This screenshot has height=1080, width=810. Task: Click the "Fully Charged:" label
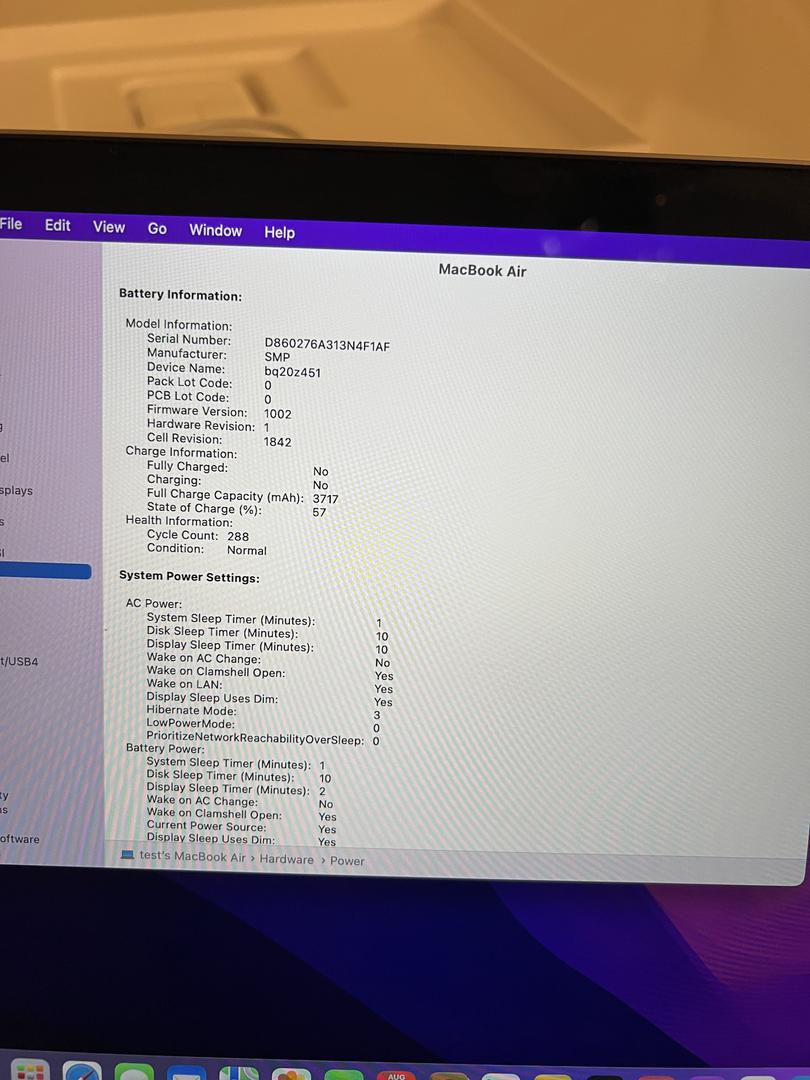tap(187, 466)
